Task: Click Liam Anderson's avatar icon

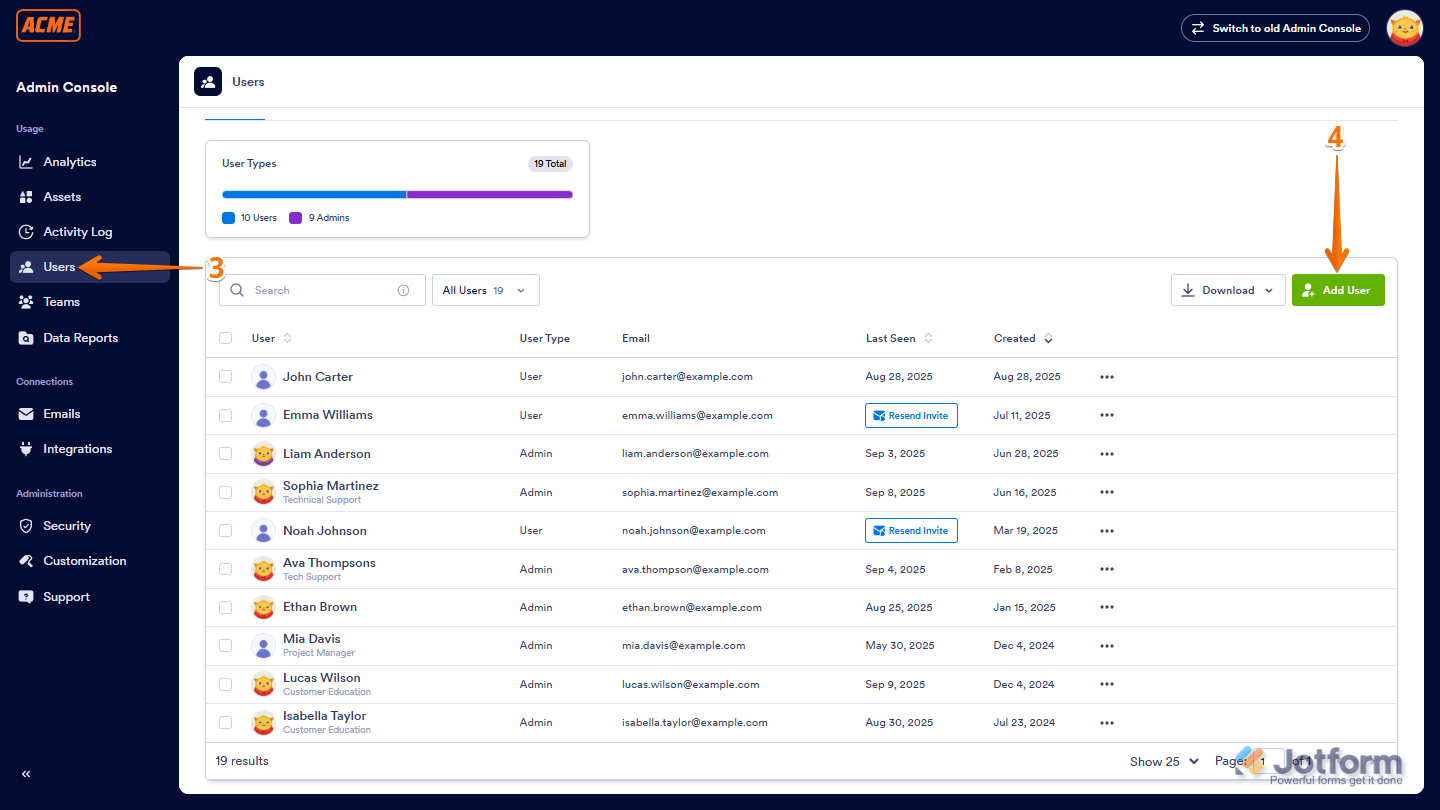Action: (263, 454)
